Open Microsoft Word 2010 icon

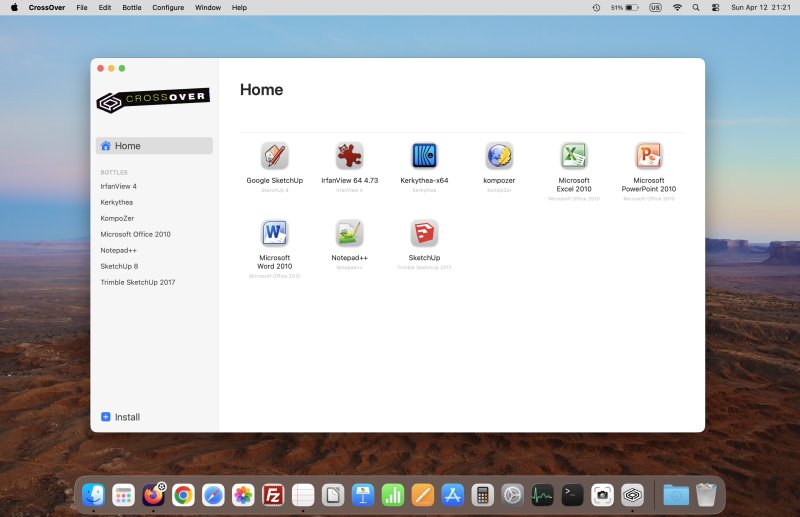[x=274, y=233]
